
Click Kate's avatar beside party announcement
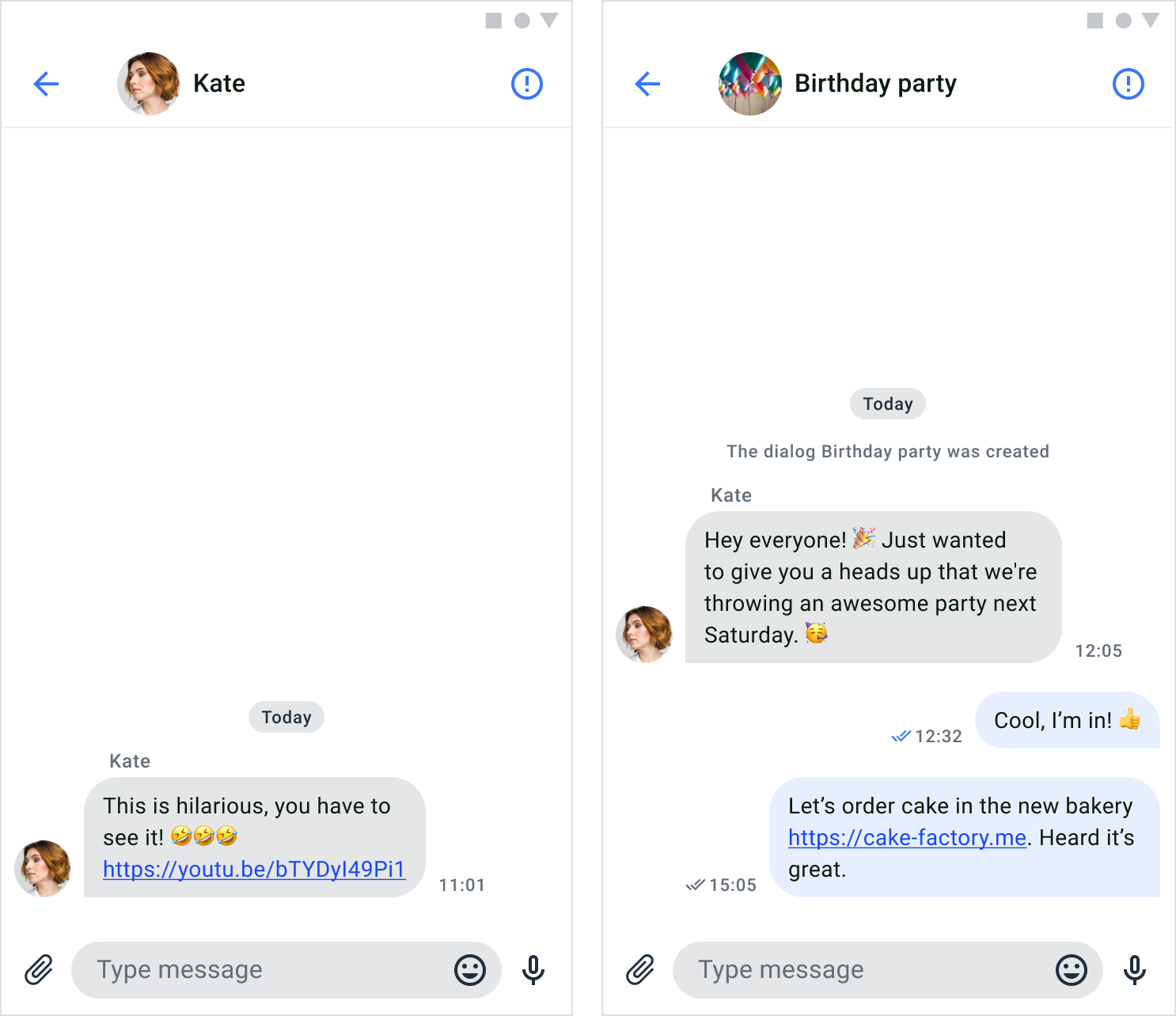click(x=644, y=635)
